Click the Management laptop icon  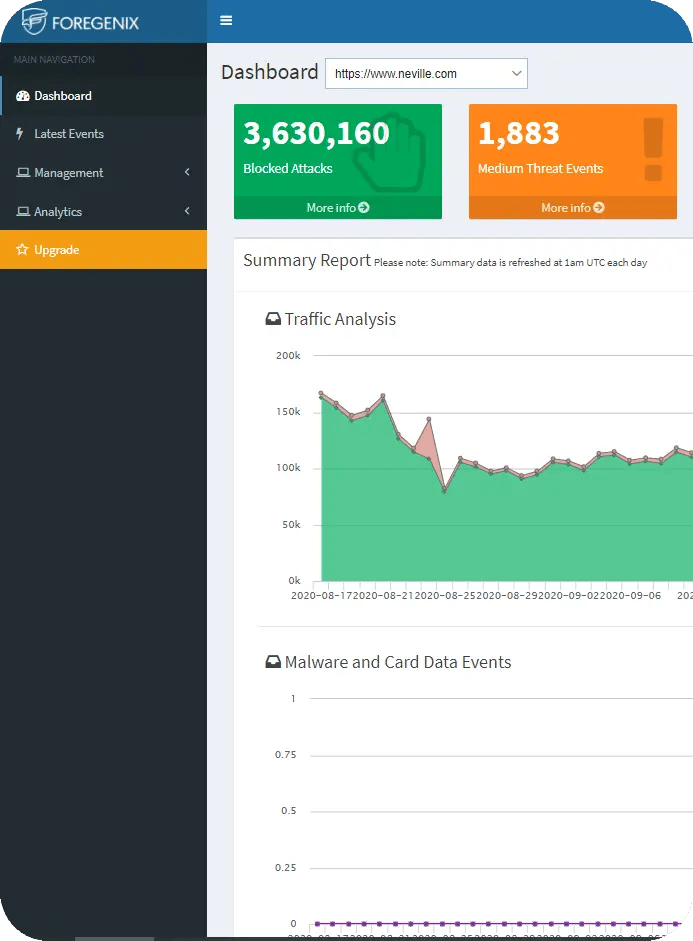coord(23,173)
